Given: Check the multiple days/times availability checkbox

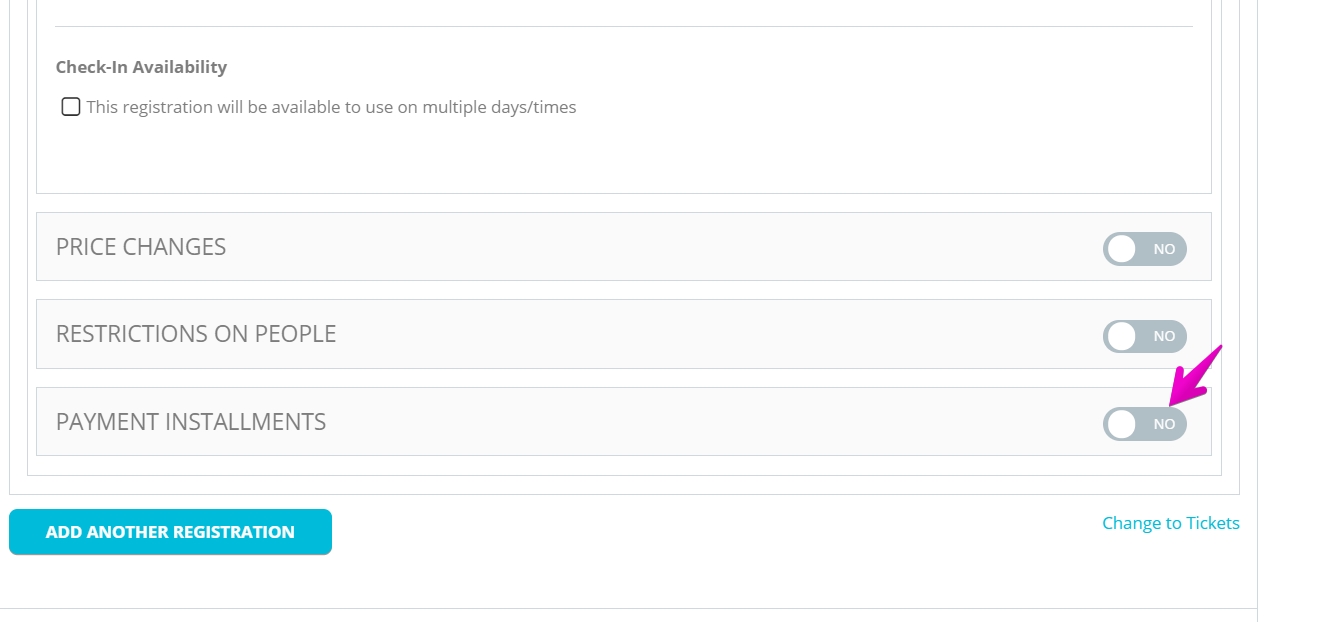Looking at the screenshot, I should tap(71, 107).
